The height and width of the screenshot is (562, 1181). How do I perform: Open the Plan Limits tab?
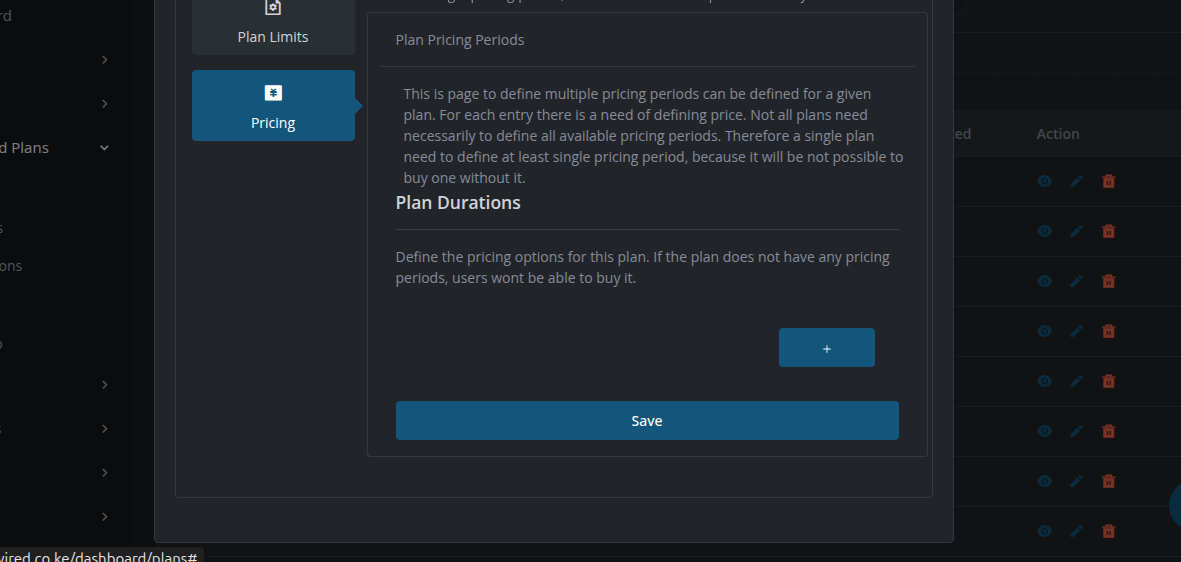pyautogui.click(x=273, y=27)
